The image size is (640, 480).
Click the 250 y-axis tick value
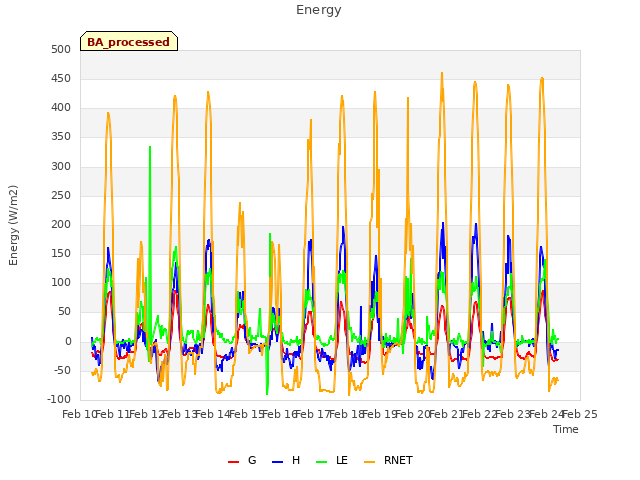click(61, 196)
